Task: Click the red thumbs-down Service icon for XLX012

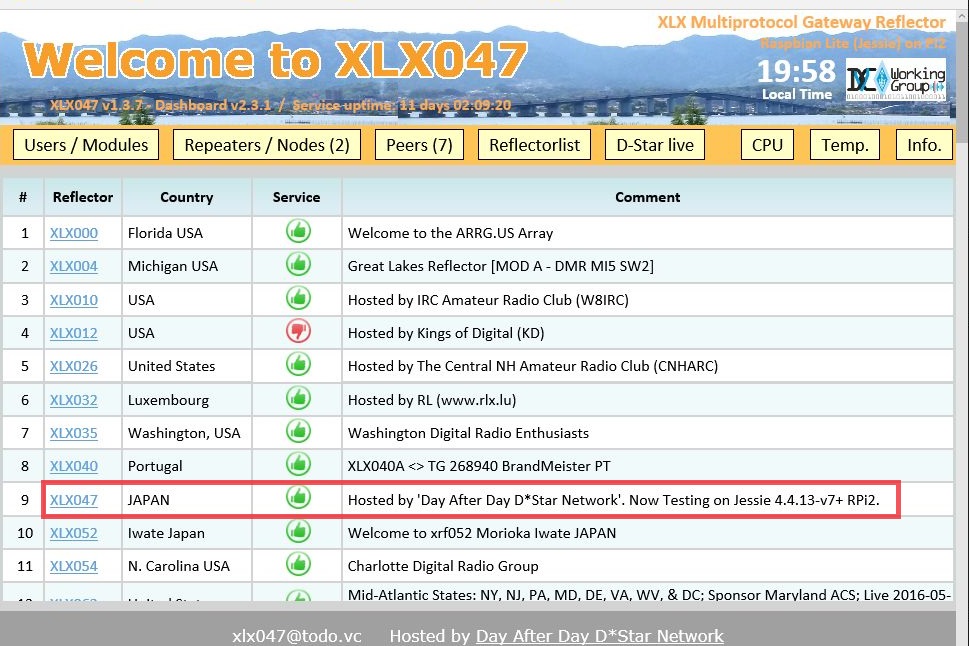Action: (297, 332)
